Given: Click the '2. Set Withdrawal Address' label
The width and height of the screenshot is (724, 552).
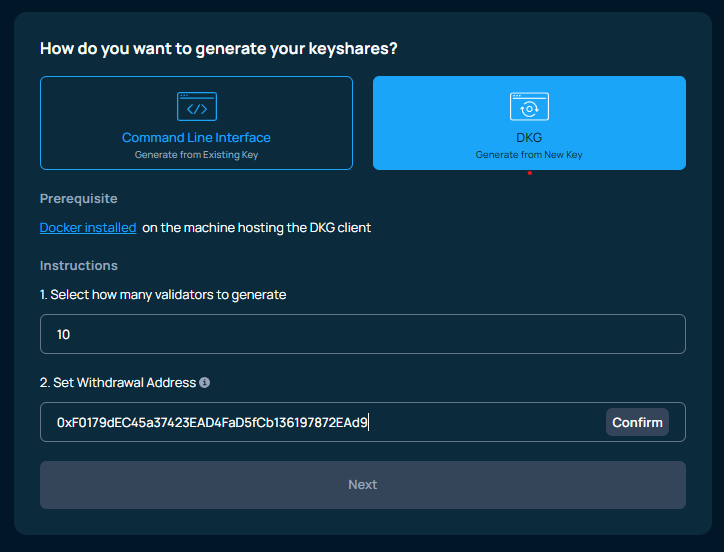Looking at the screenshot, I should 118,382.
